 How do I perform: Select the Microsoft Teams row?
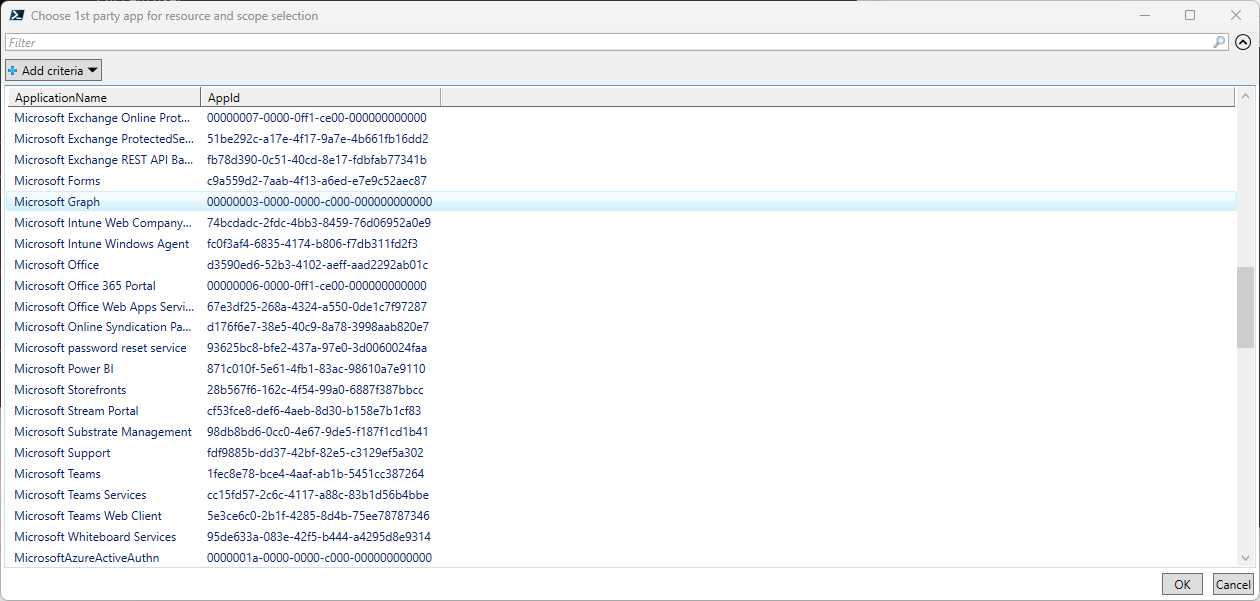click(x=57, y=474)
